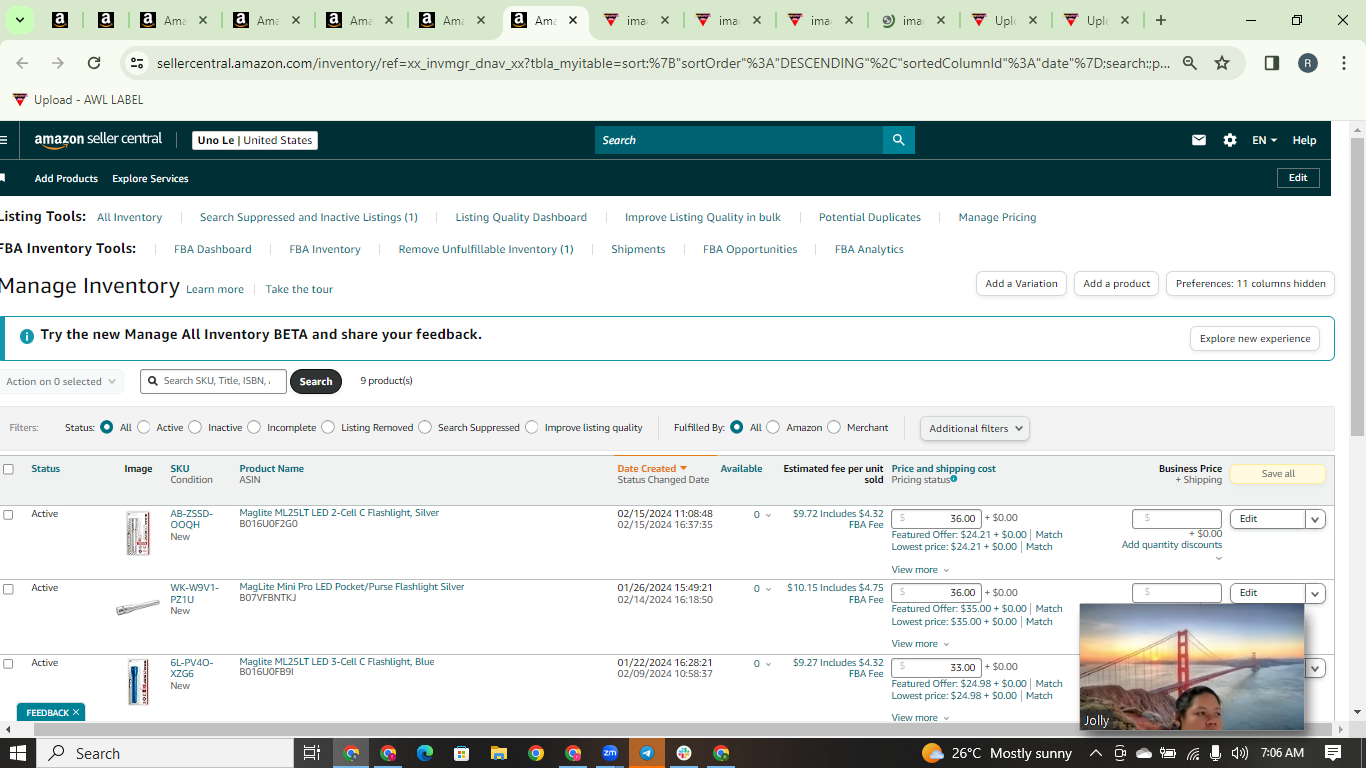This screenshot has width=1366, height=768.
Task: Select the Incomplete status radio filter
Action: [254, 427]
